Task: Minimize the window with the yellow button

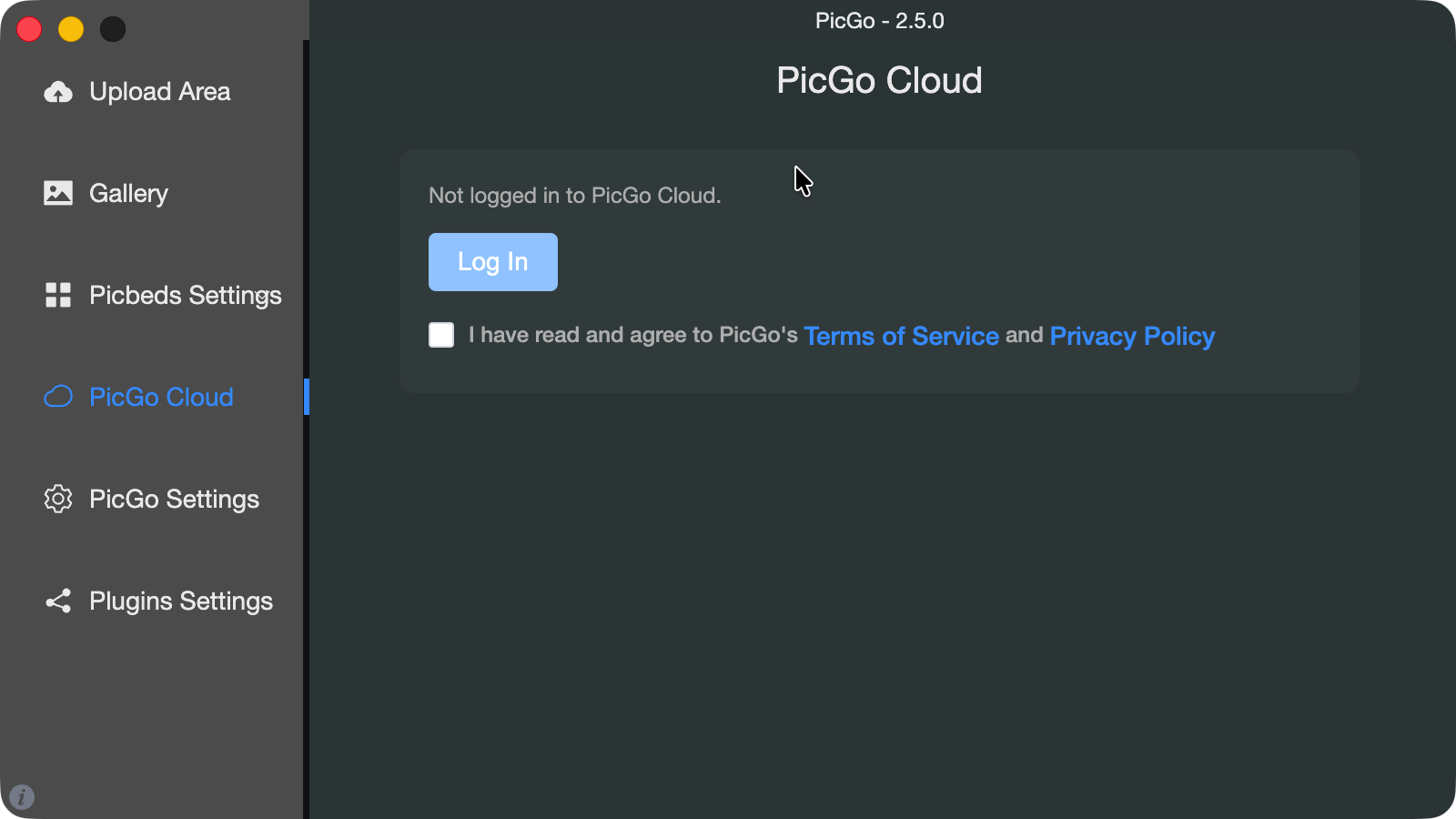Action: (71, 28)
